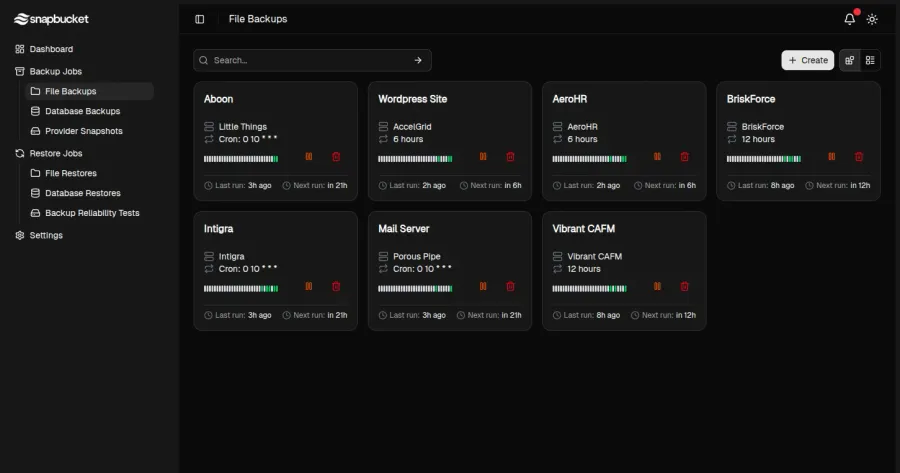The image size is (900, 473).
Task: Click Wordpress Site 6 hours schedule
Action: [x=408, y=139]
